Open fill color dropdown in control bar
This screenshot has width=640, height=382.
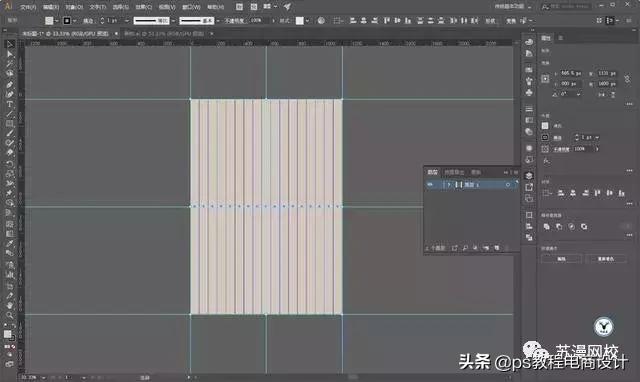[56, 20]
